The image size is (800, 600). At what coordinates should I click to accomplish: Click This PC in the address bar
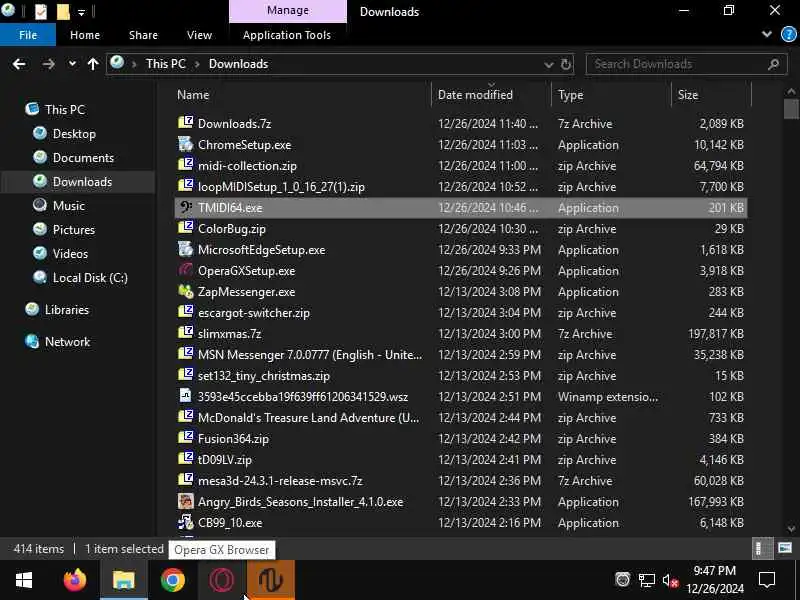pyautogui.click(x=165, y=64)
